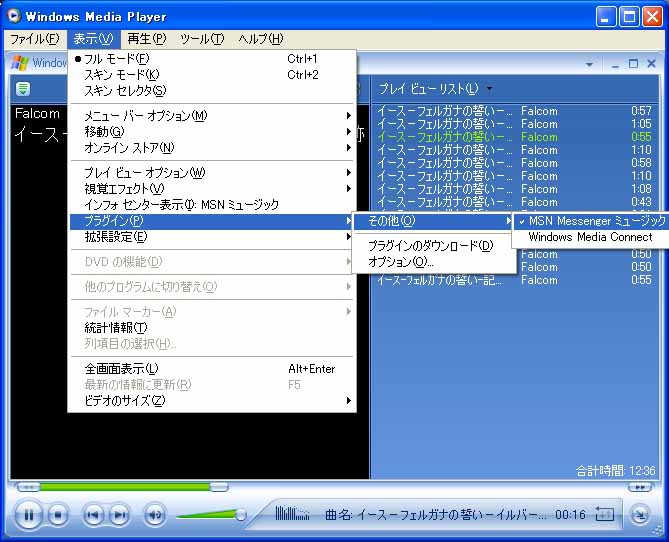Open オプション(O)... in plugin submenu
This screenshot has height=542, width=669.
click(x=433, y=262)
